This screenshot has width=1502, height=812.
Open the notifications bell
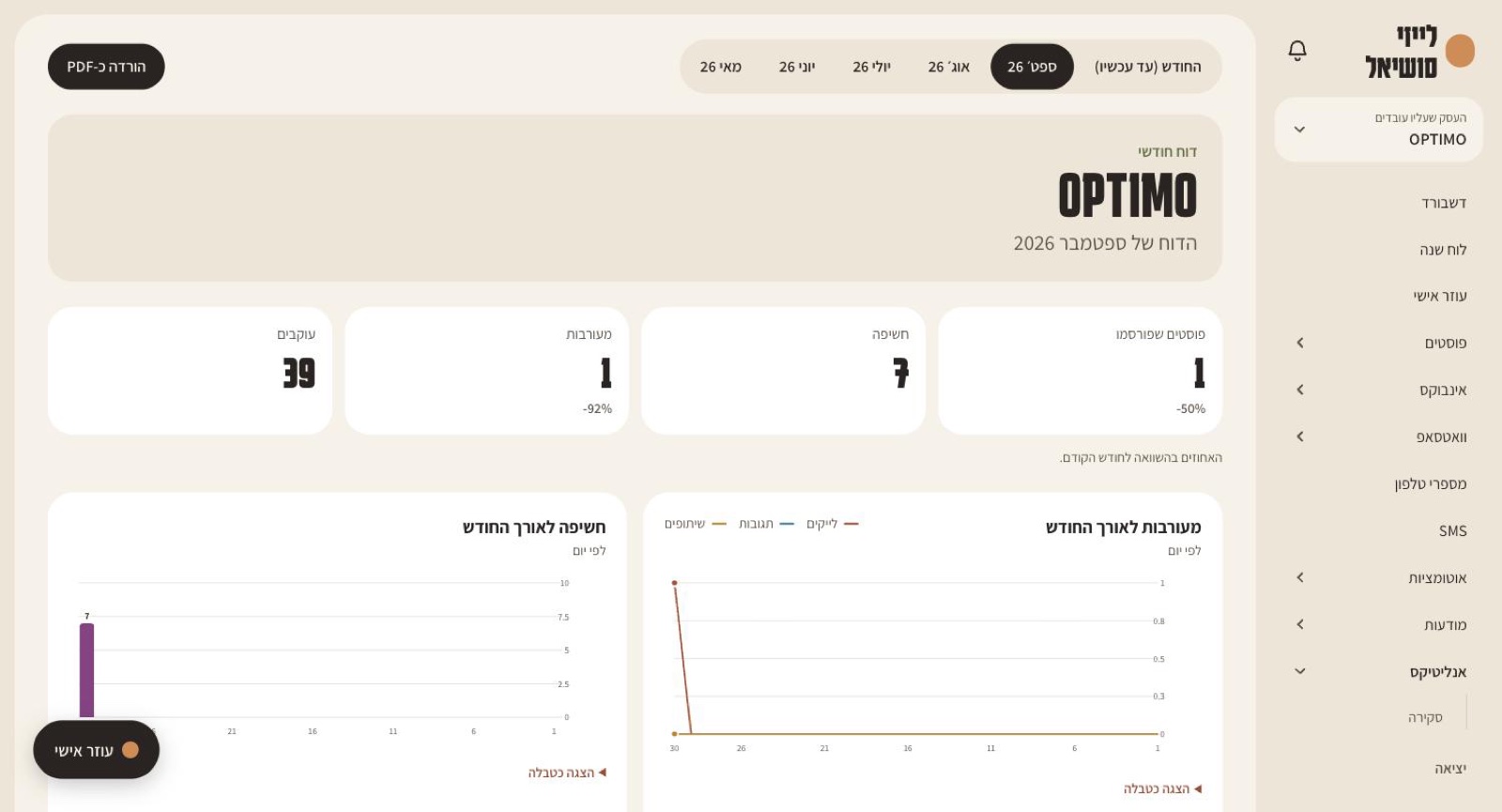coord(1297,50)
